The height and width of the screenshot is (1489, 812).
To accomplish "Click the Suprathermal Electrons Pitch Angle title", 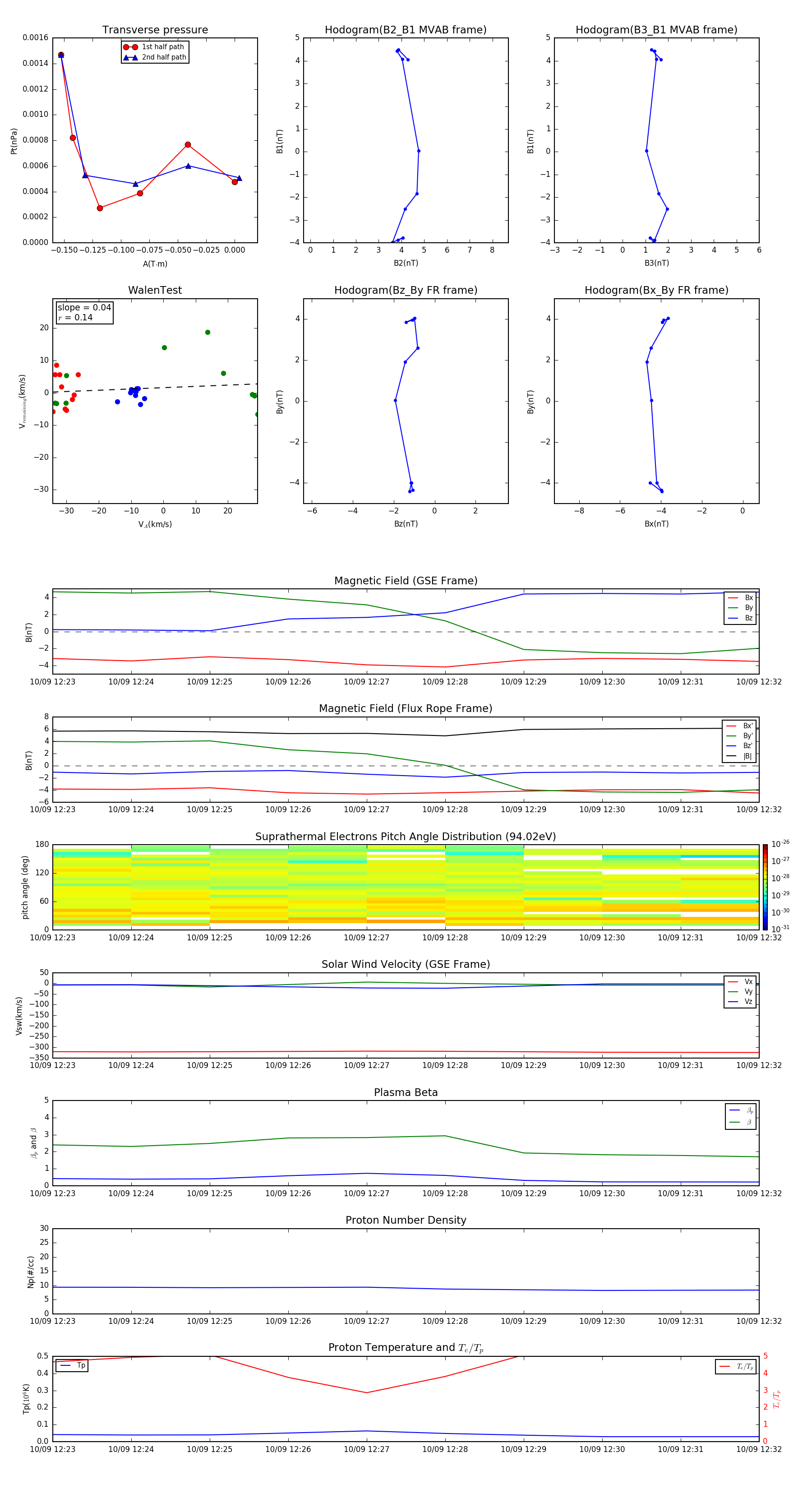I will click(x=406, y=837).
